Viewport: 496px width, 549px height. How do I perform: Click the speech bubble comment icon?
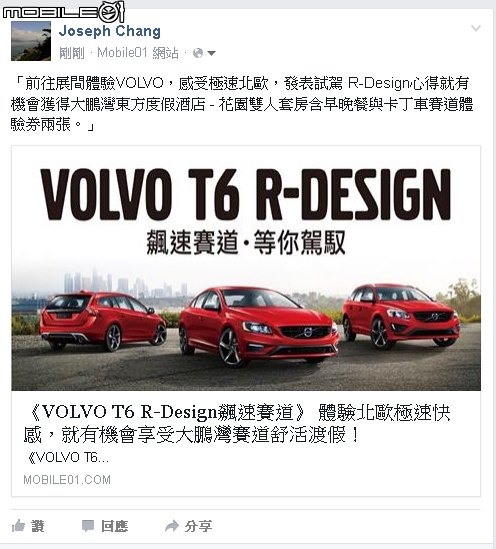(88, 526)
